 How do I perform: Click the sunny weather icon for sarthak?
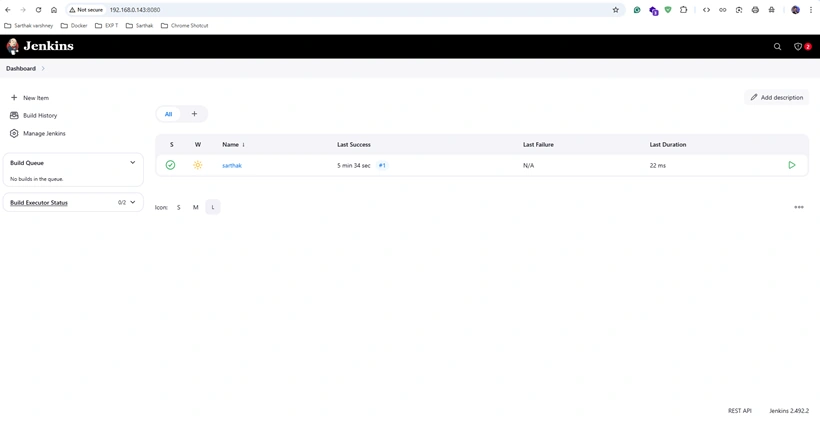pyautogui.click(x=198, y=165)
